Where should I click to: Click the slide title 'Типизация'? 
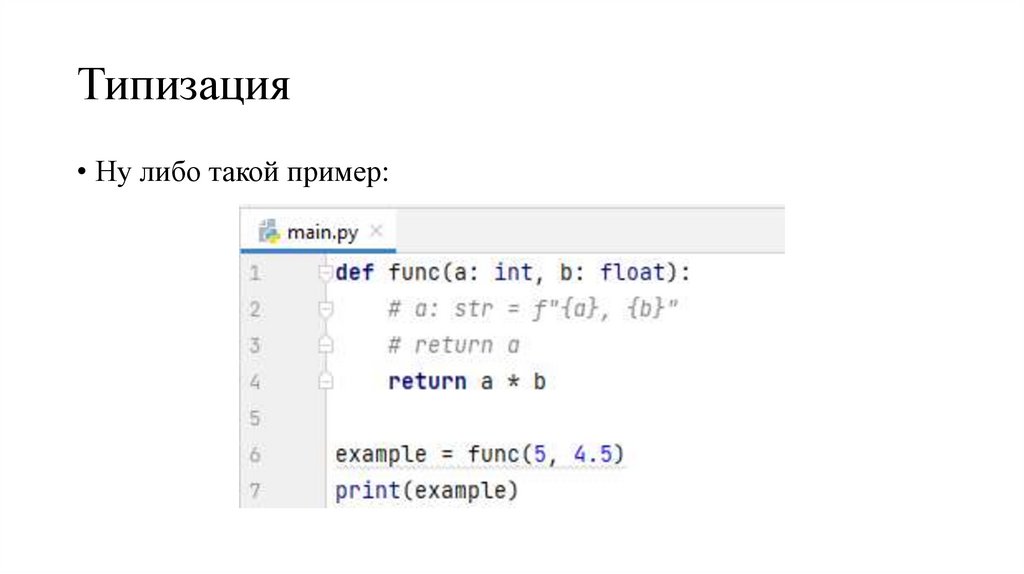pyautogui.click(x=184, y=87)
